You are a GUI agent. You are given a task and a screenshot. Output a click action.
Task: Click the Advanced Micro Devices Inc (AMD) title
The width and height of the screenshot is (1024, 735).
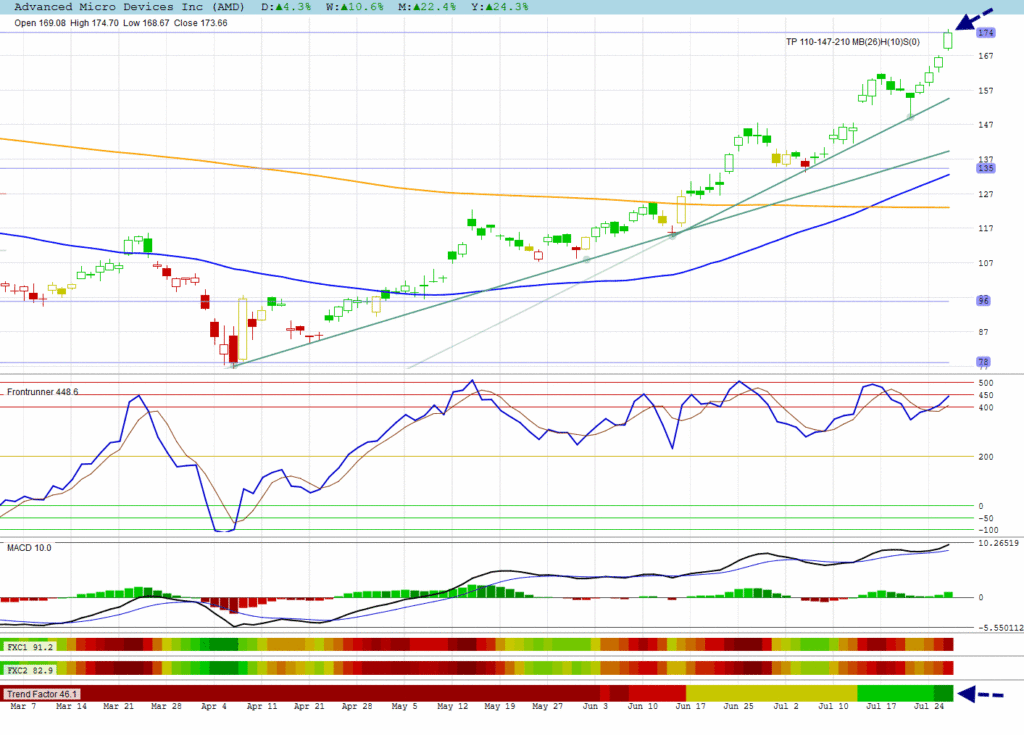(x=129, y=7)
